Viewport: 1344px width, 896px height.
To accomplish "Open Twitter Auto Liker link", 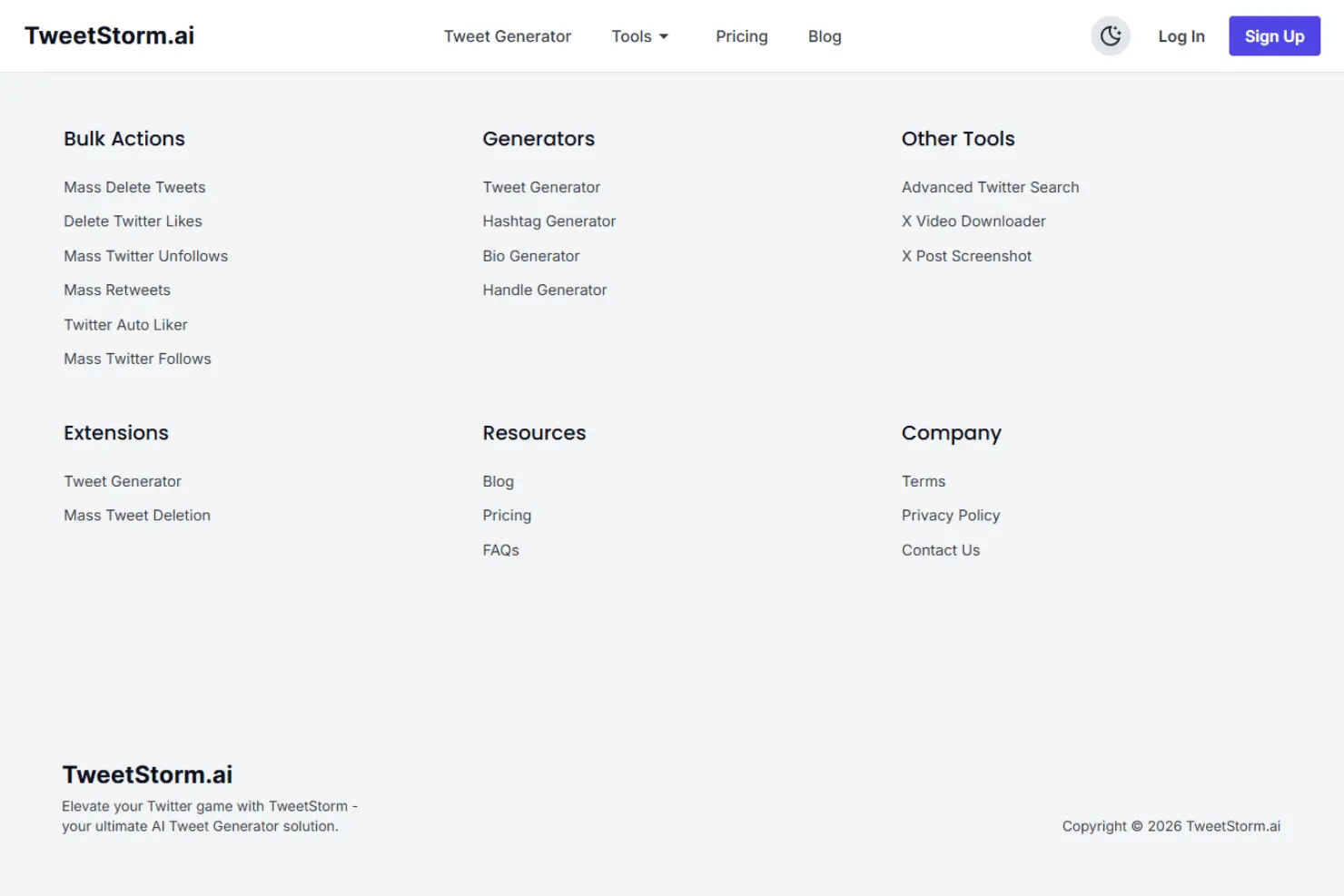I will [125, 325].
